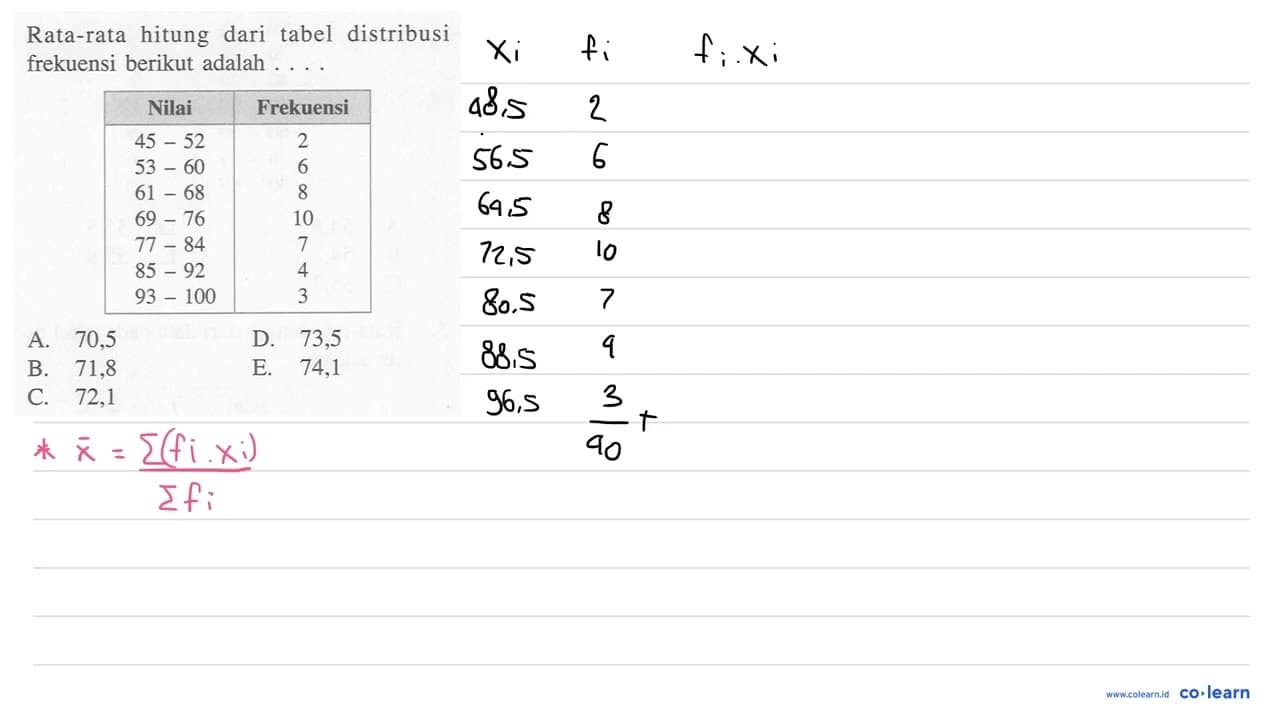Viewport: 1280px width, 720px height.
Task: Click the Frekuensi column header
Action: (x=302, y=107)
